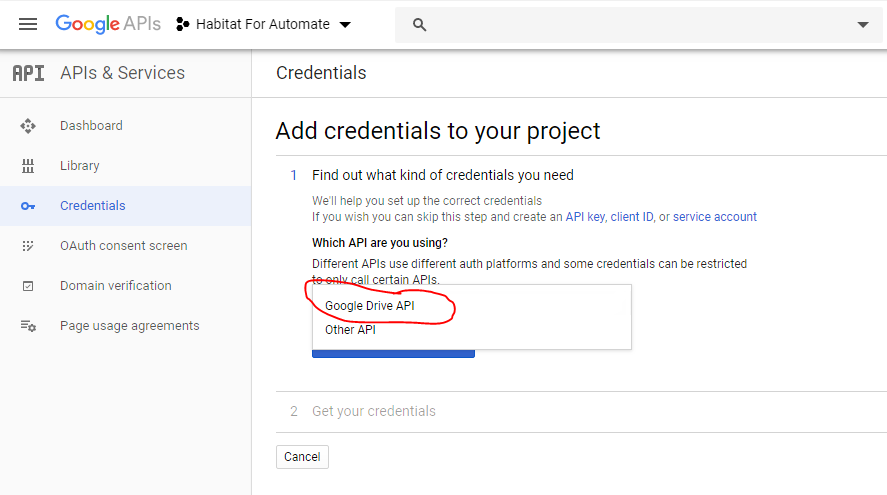Image resolution: width=887 pixels, height=495 pixels.
Task: Go to the Library page
Action: (x=80, y=166)
